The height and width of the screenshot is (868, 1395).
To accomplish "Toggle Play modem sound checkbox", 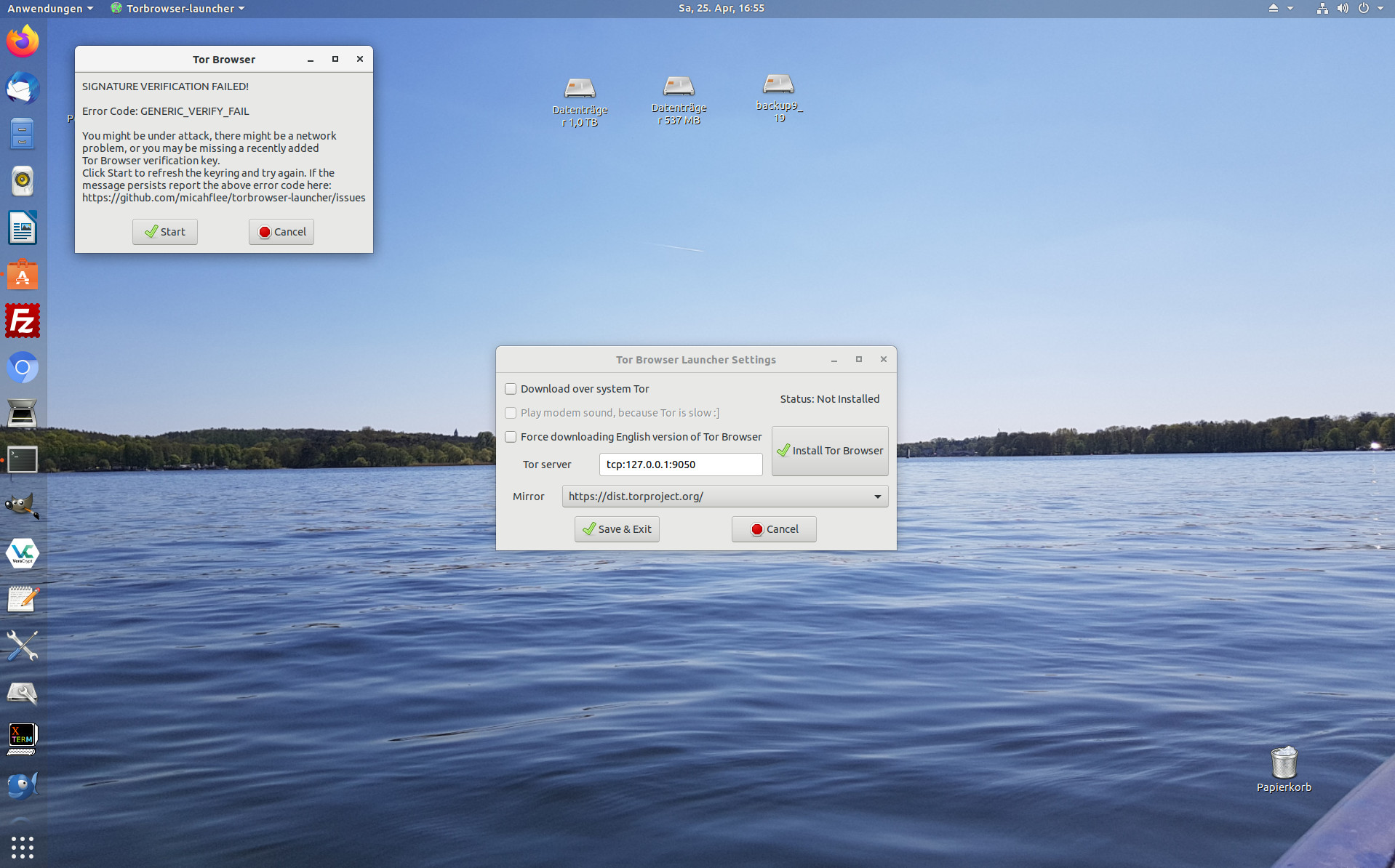I will tap(511, 413).
